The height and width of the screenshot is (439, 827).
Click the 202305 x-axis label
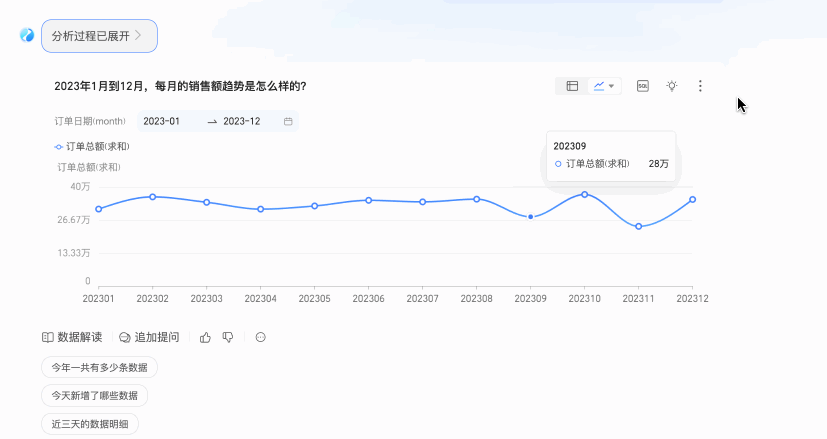click(x=314, y=299)
